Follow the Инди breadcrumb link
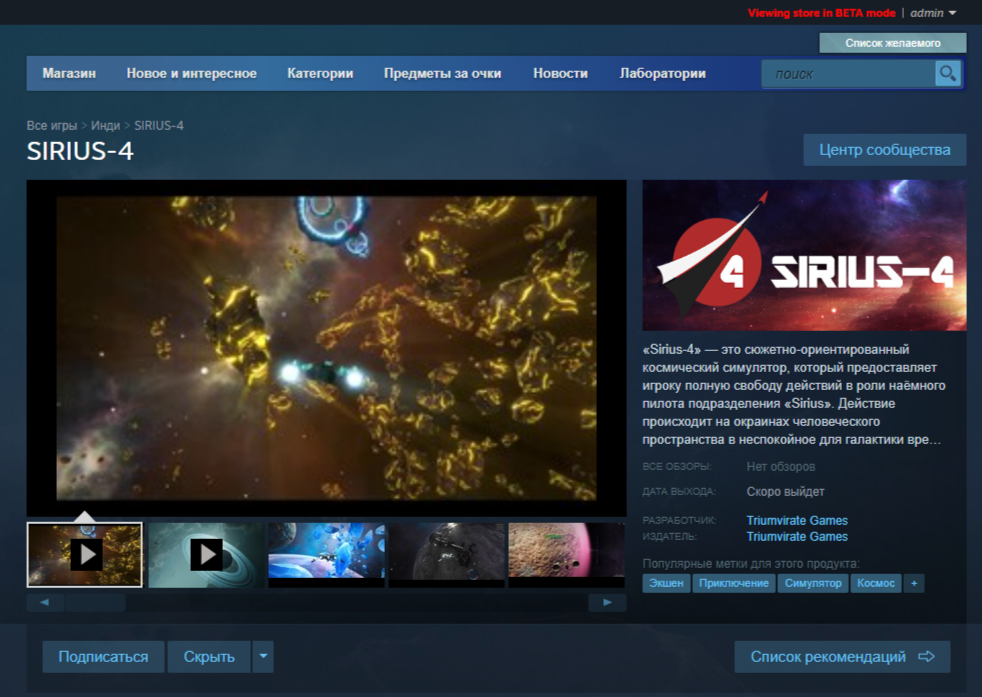The width and height of the screenshot is (982, 697). [x=105, y=125]
